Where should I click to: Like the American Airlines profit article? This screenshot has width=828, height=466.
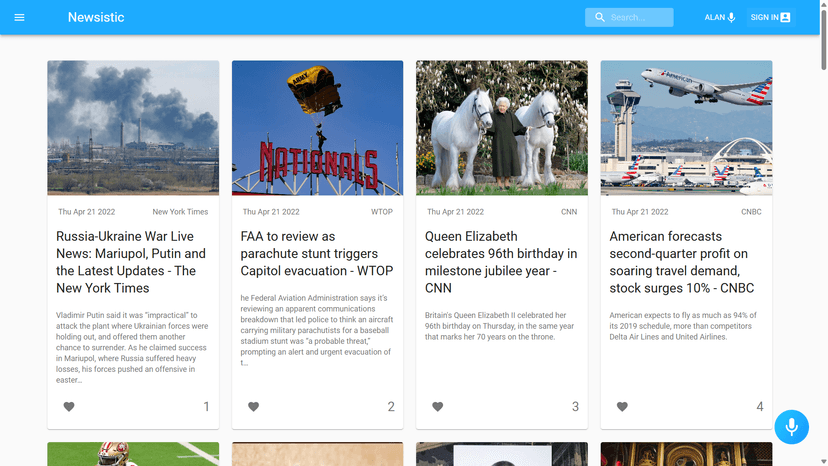[x=622, y=407]
